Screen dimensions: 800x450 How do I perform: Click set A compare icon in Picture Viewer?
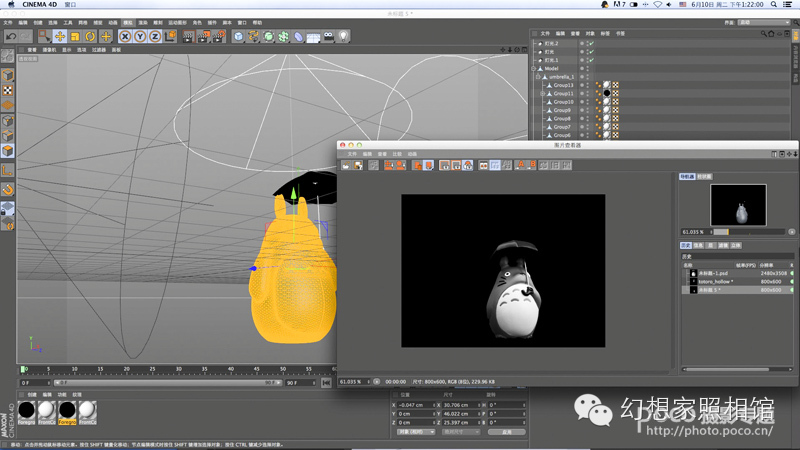pos(521,165)
